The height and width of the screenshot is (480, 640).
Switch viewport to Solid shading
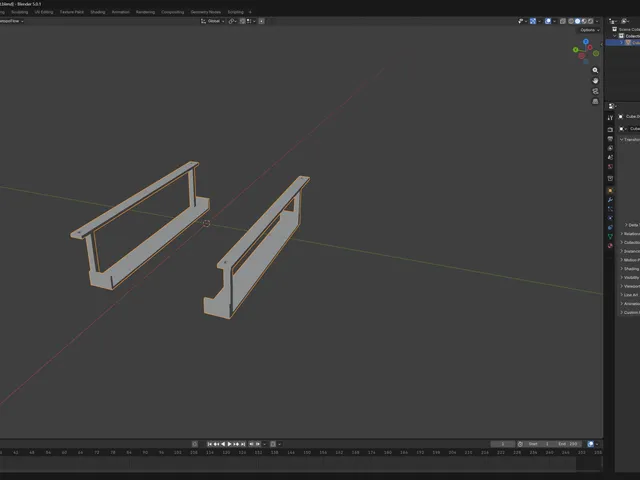click(578, 21)
